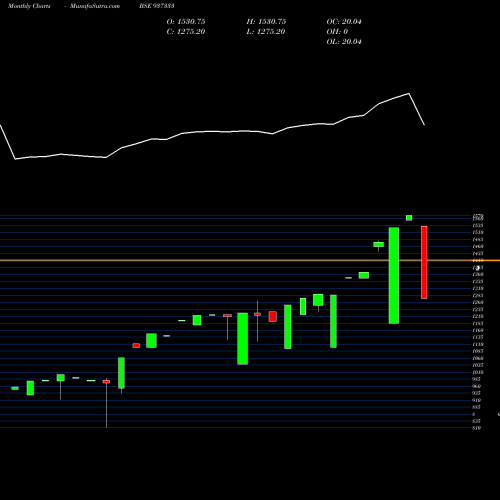Select the 'OC: 20.04' reading

pyautogui.click(x=344, y=22)
